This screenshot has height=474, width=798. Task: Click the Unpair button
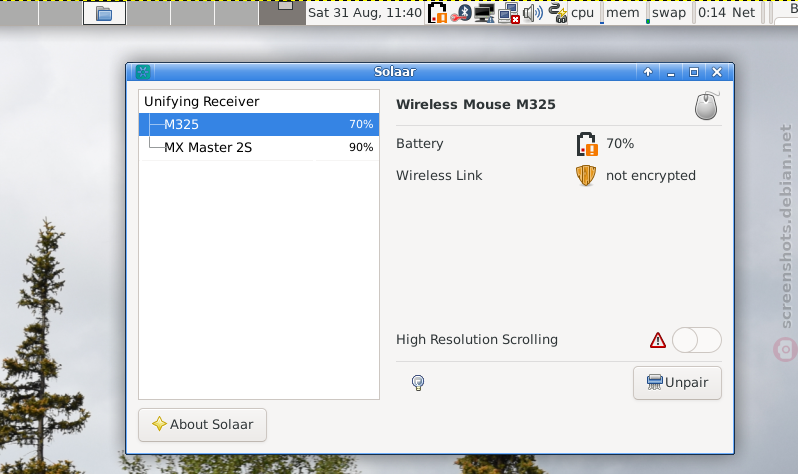tap(677, 383)
